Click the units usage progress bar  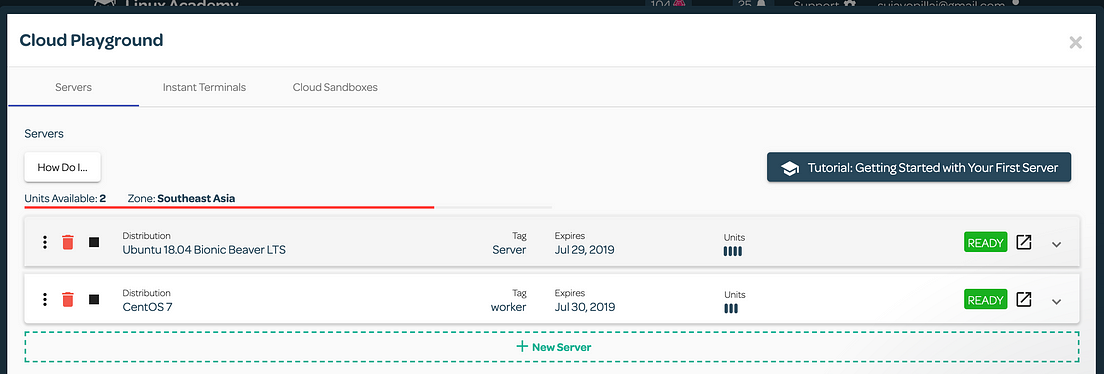(x=288, y=208)
